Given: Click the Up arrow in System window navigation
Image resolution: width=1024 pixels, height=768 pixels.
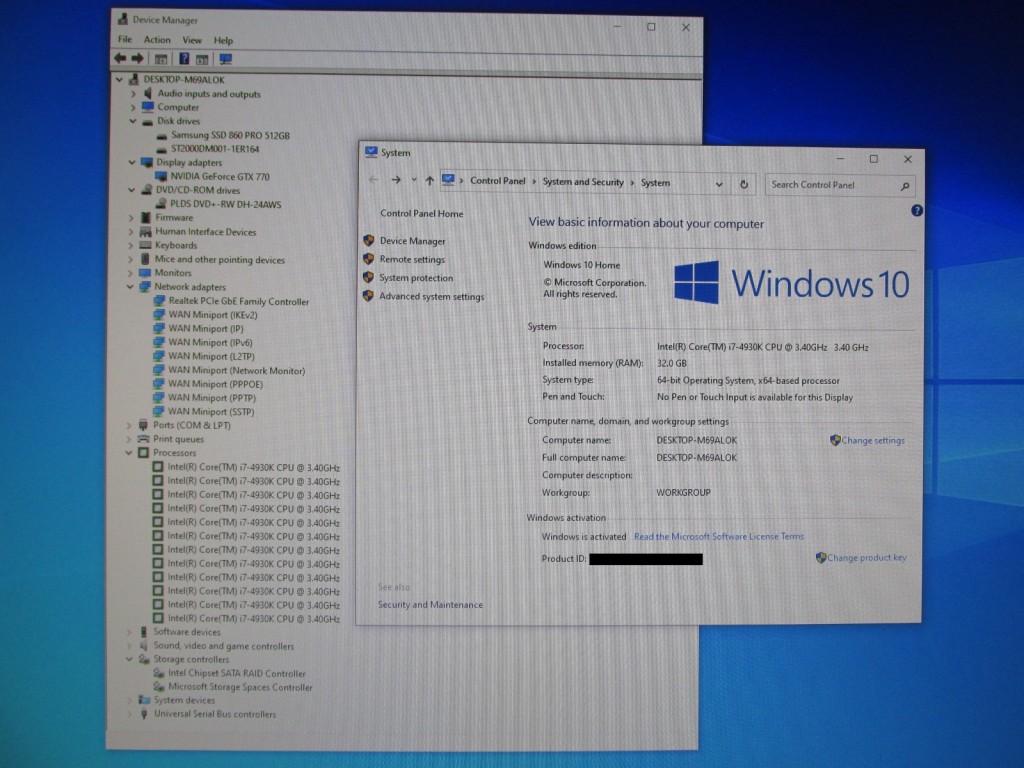Looking at the screenshot, I should (429, 180).
